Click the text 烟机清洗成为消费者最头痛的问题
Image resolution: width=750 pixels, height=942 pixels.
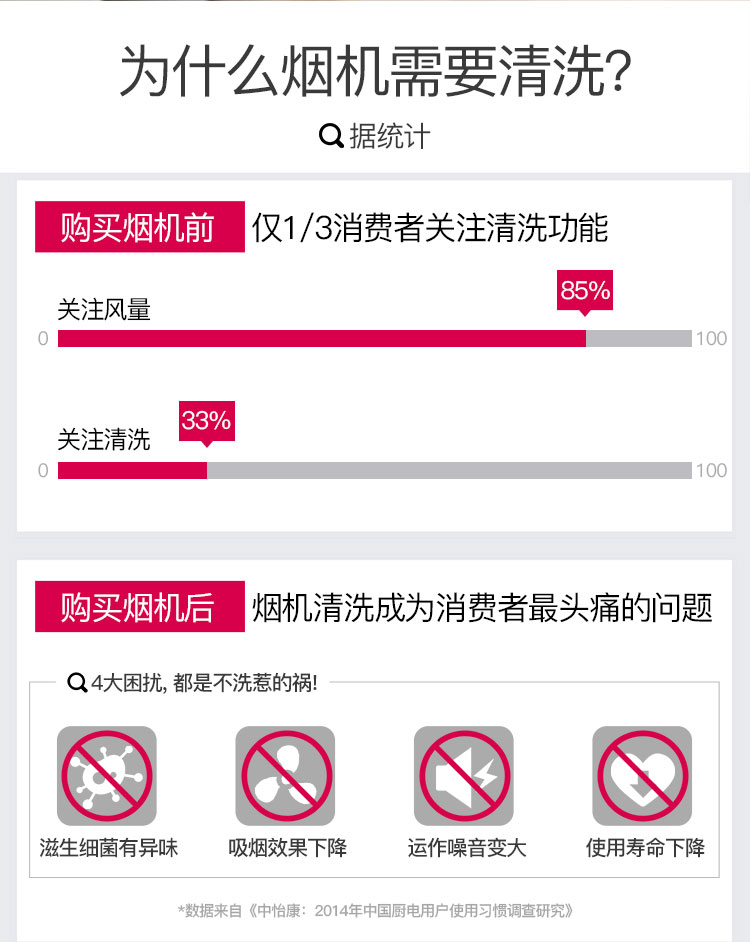[482, 607]
